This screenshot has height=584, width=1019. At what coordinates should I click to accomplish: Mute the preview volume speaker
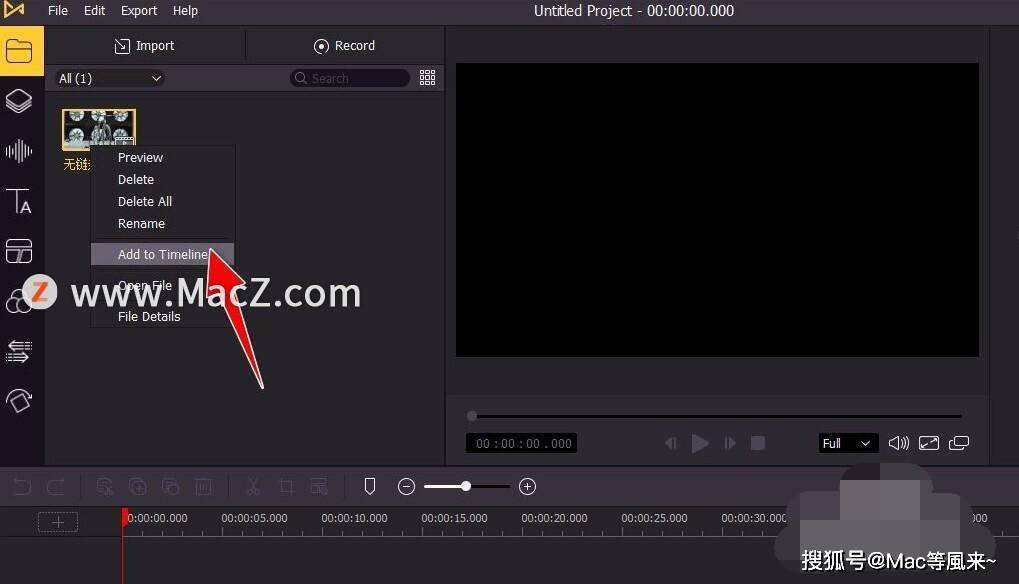(x=899, y=443)
